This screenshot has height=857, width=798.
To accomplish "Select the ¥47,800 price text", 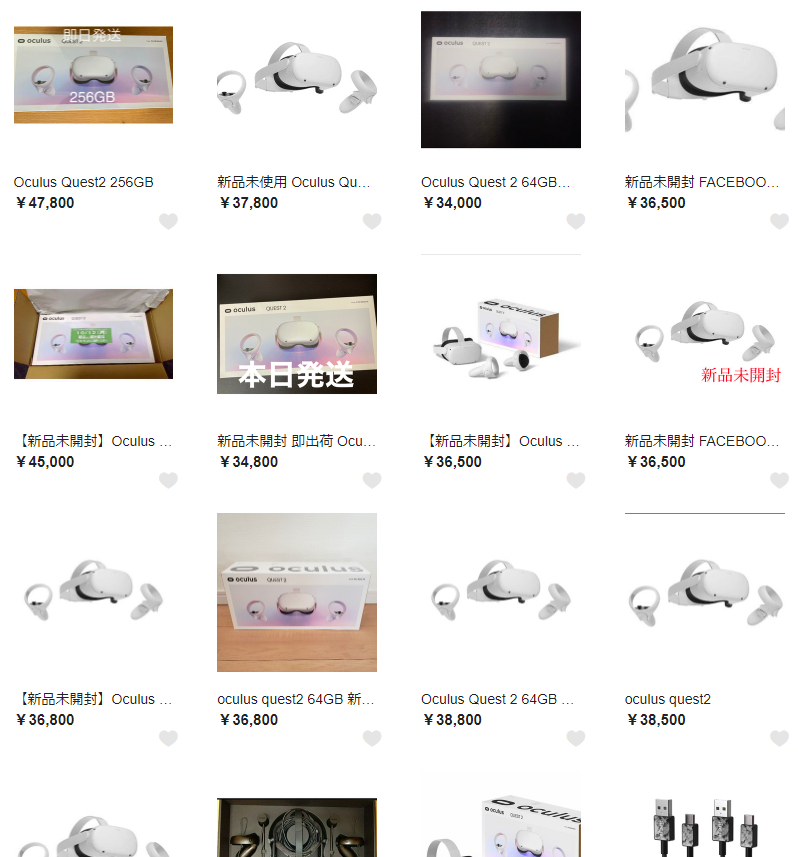I will tap(45, 203).
